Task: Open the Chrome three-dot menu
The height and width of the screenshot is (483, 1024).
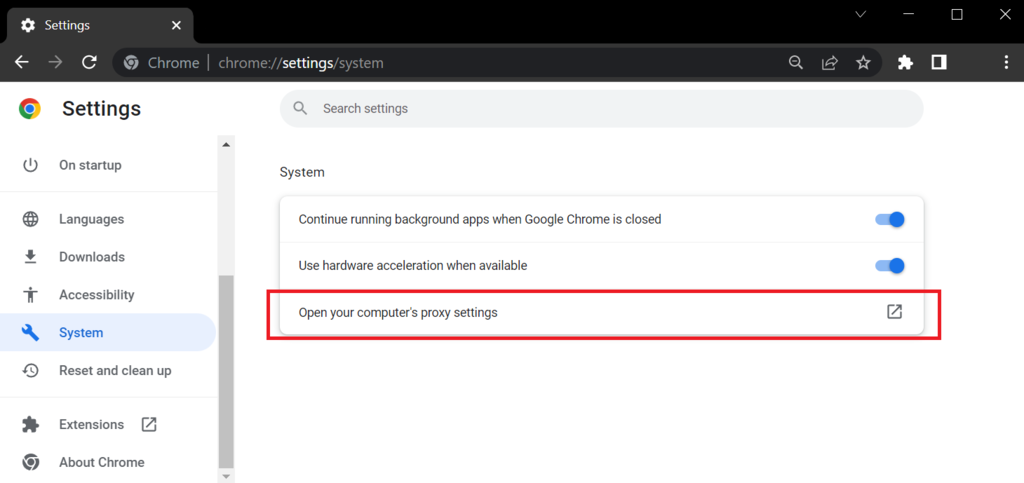Action: 1006,62
